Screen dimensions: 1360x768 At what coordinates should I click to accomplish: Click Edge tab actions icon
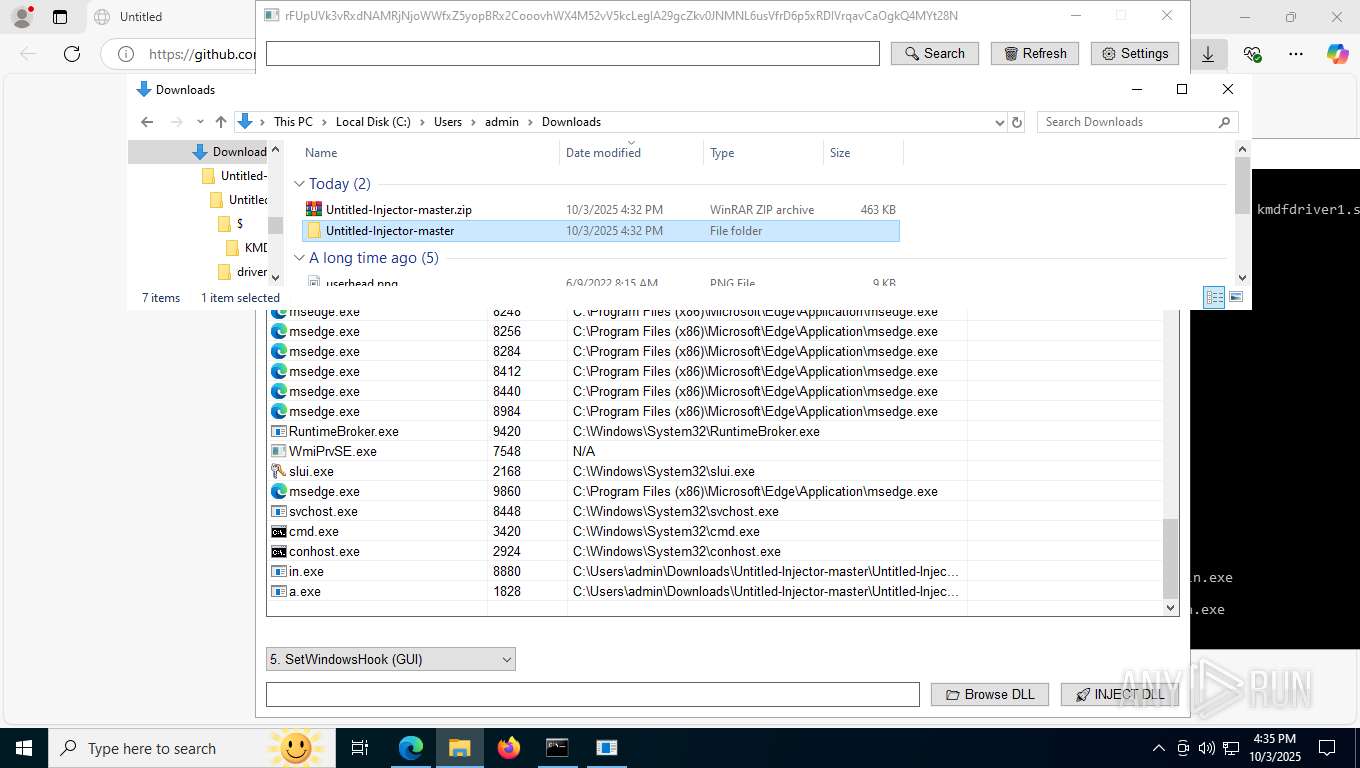(x=60, y=17)
